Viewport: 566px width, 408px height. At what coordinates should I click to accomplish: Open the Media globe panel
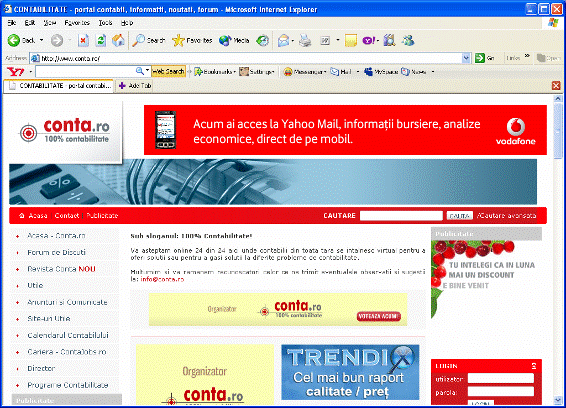point(225,40)
